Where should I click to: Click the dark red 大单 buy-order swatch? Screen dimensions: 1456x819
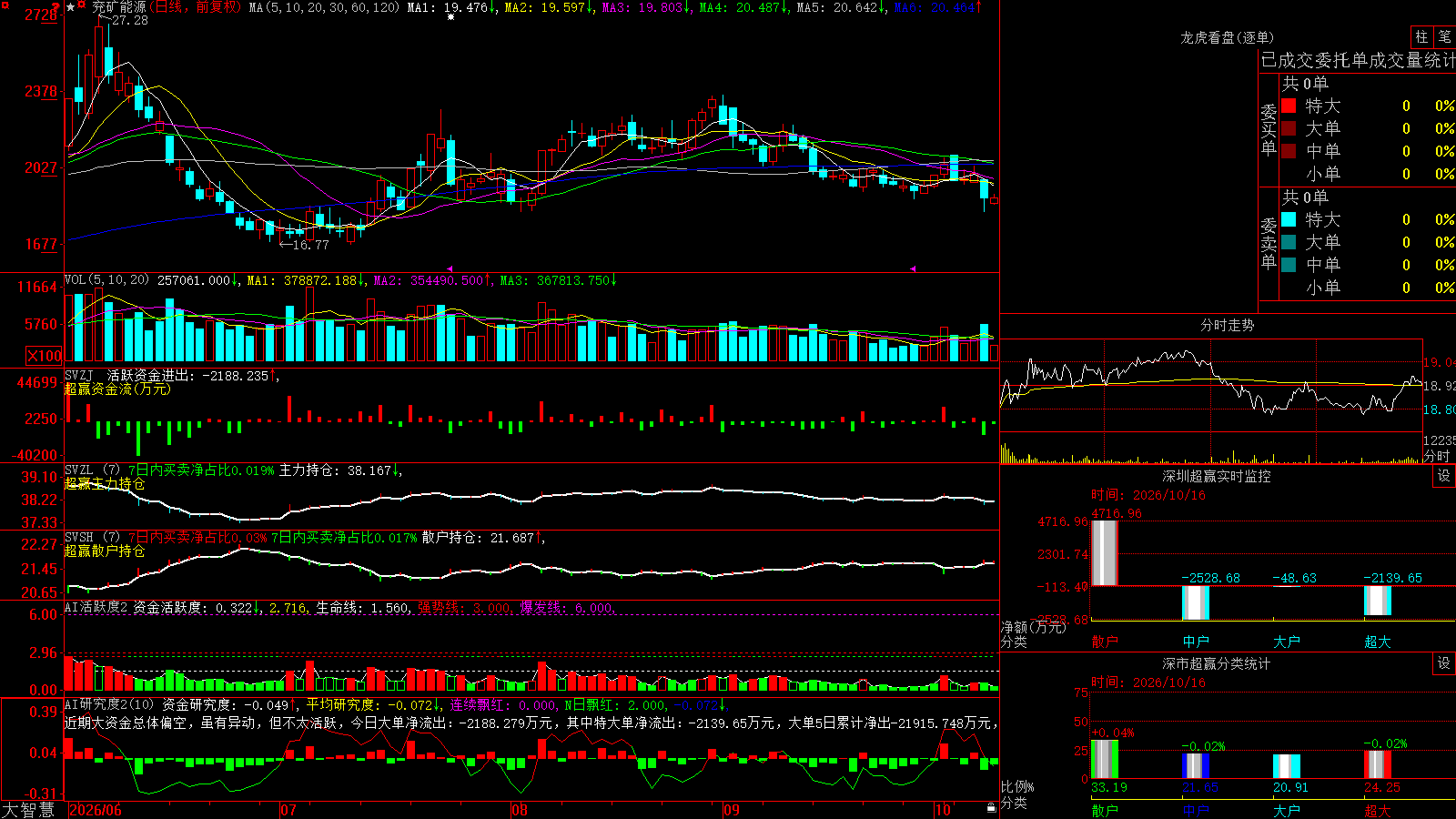pos(1289,128)
